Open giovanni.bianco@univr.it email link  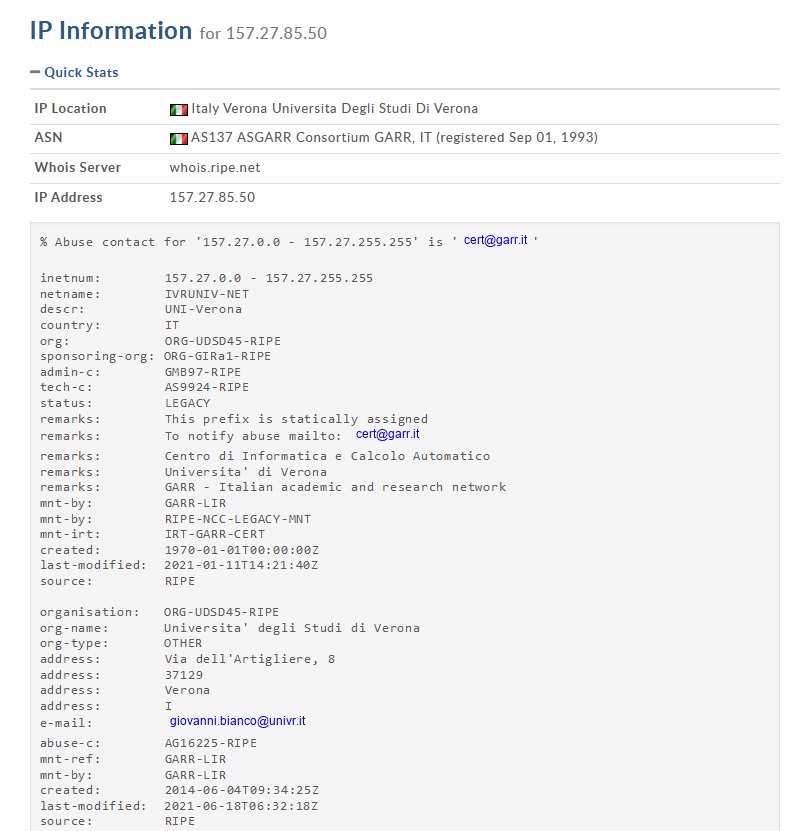pos(237,721)
